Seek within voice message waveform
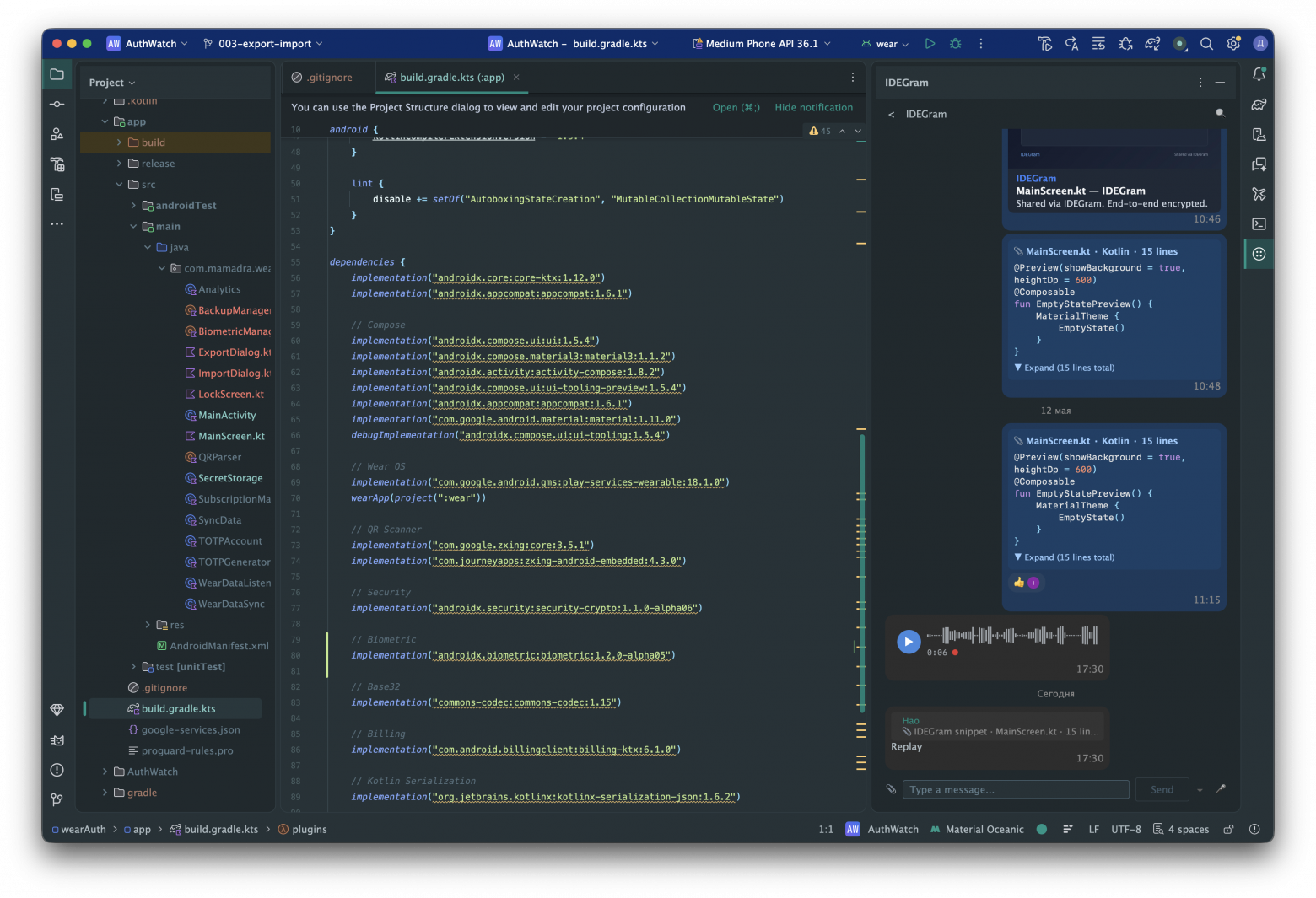 point(1012,635)
